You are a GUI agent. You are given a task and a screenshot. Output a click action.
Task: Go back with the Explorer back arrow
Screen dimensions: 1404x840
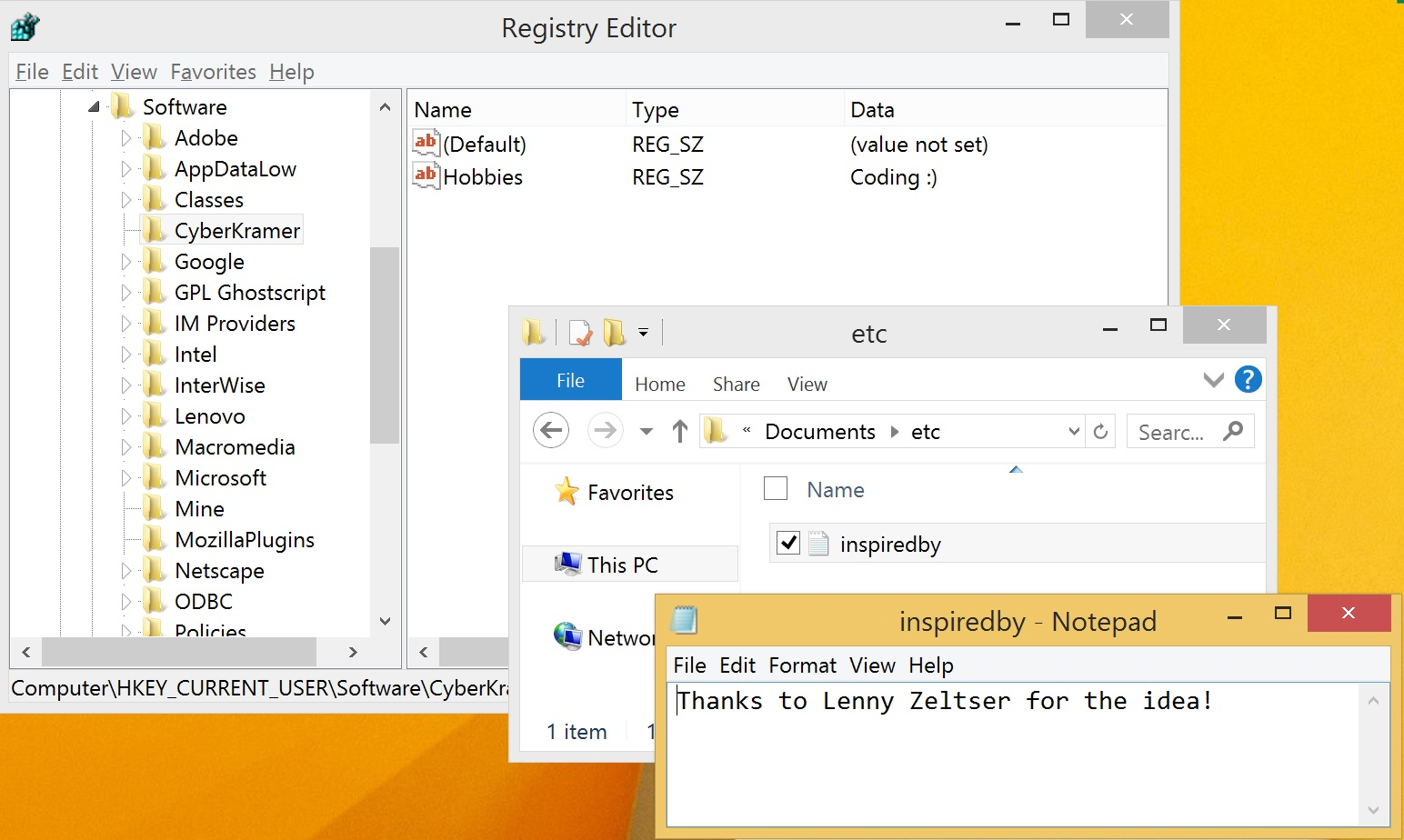coord(551,430)
